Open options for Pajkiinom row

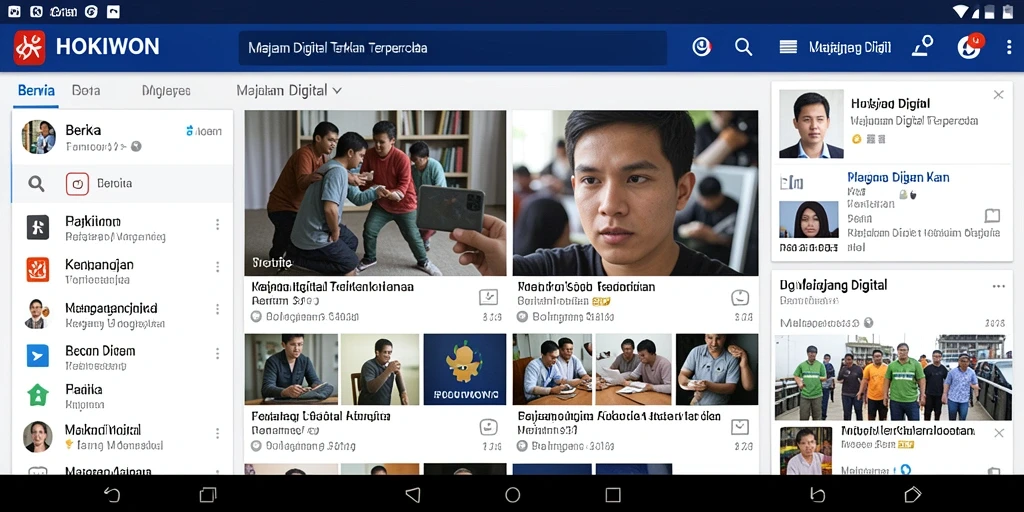pyautogui.click(x=217, y=225)
